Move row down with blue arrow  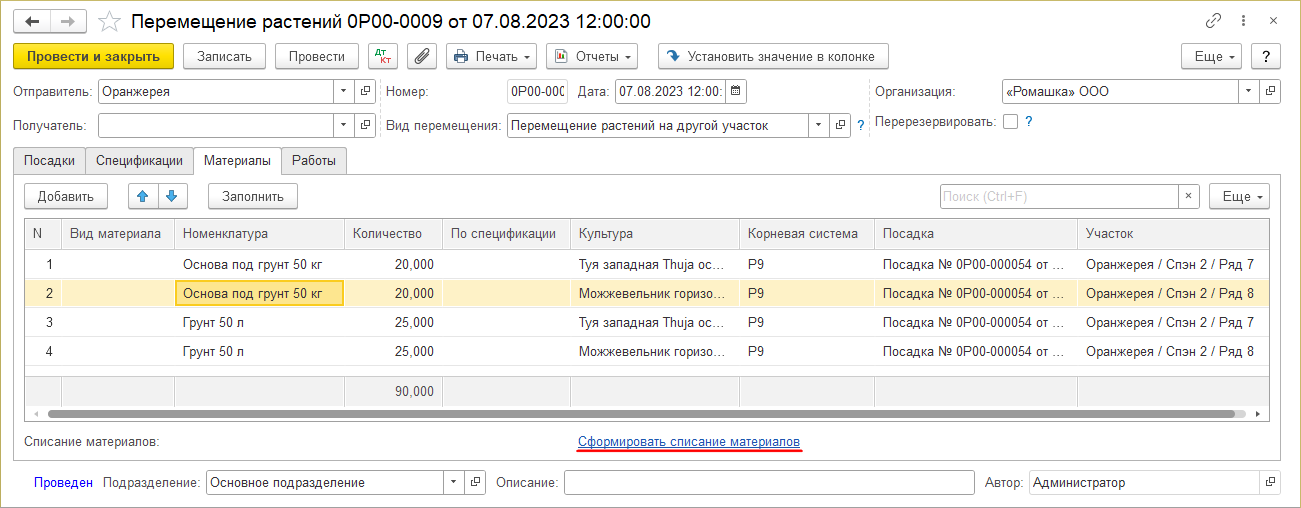171,197
